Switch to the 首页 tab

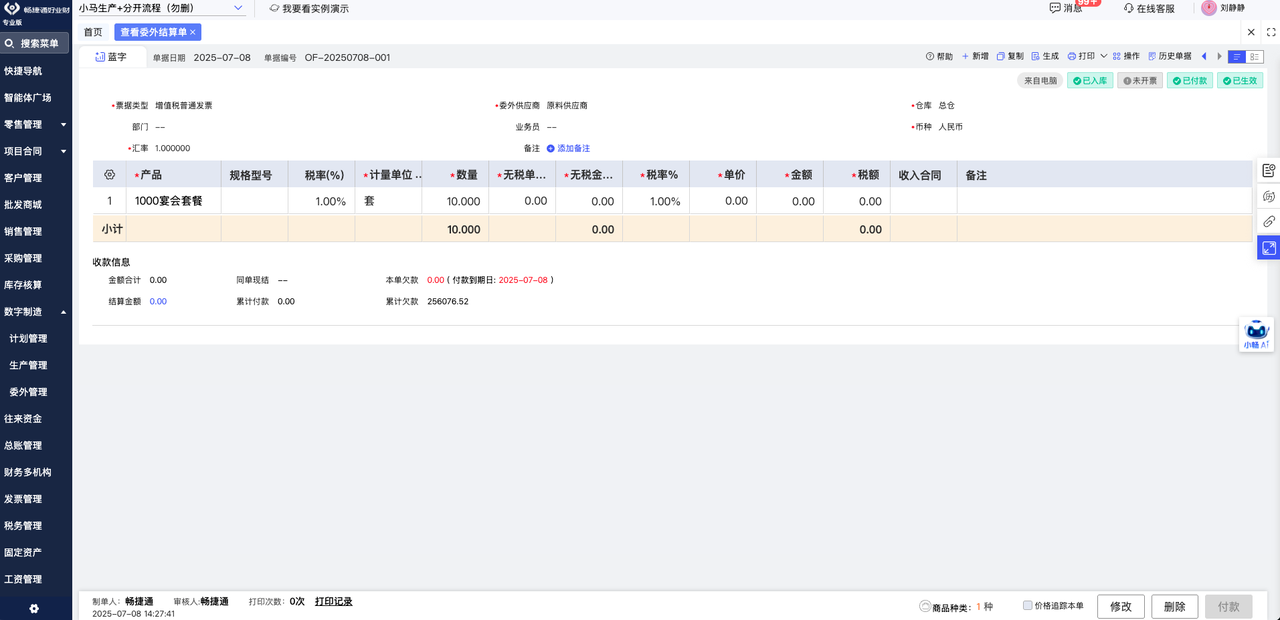click(x=93, y=32)
